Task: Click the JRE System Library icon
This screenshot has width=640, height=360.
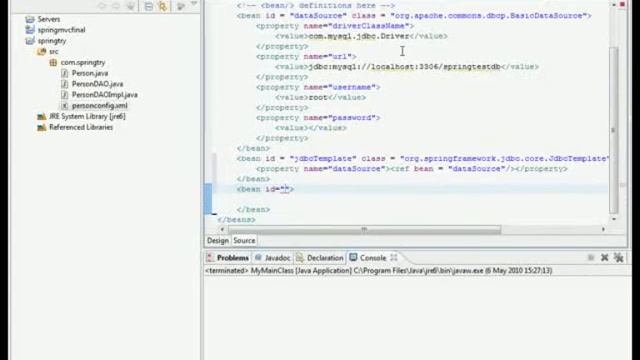Action: (41, 116)
